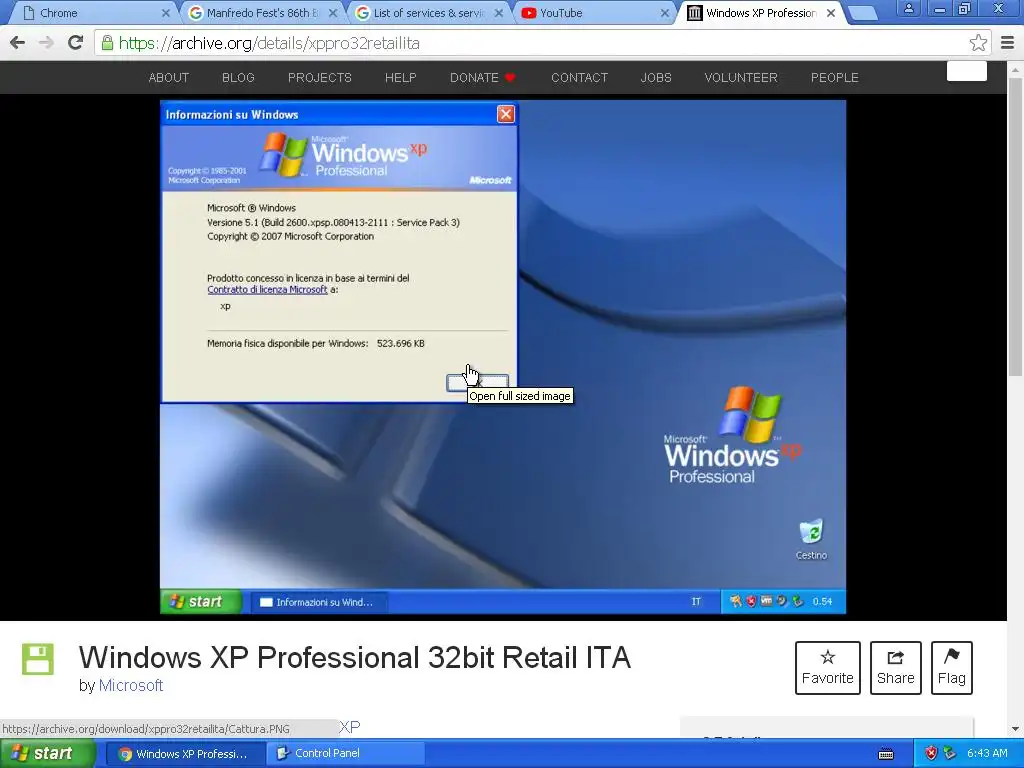Click the 6:43 AM clock
Viewport: 1024px width, 768px height.
(987, 754)
